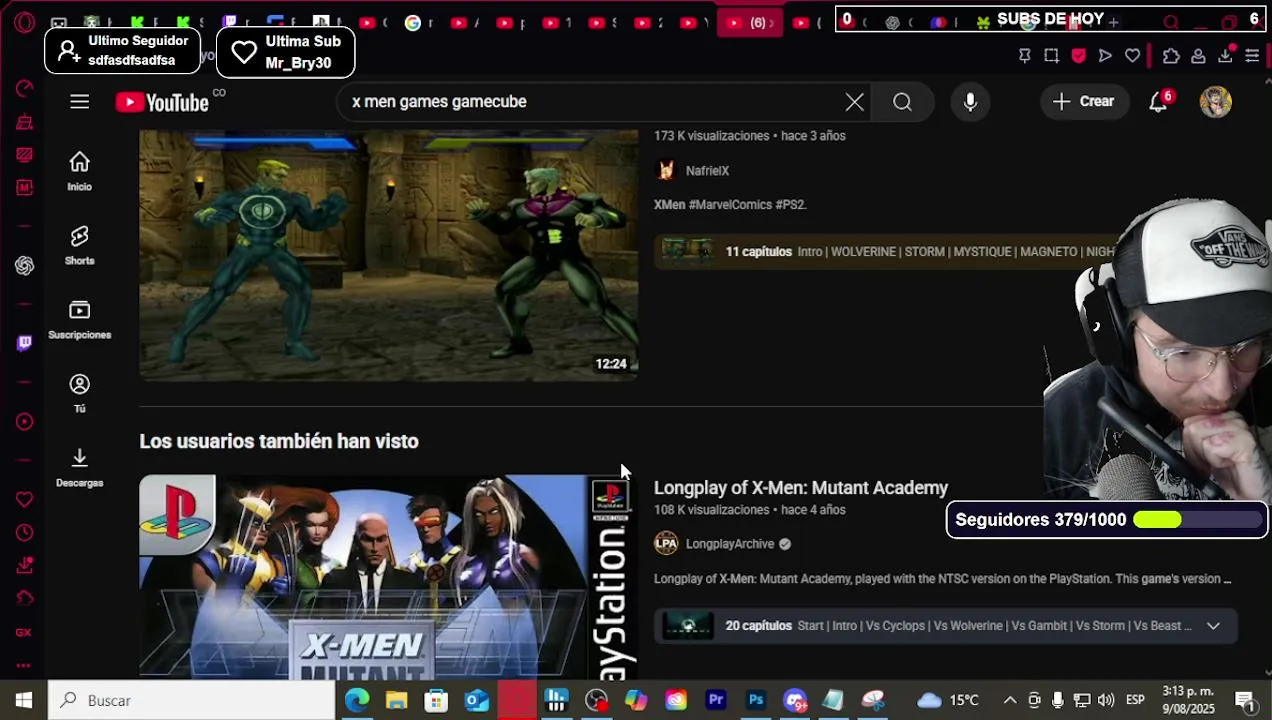
Task: Open the browser extensions puzzle icon
Action: (x=1171, y=56)
